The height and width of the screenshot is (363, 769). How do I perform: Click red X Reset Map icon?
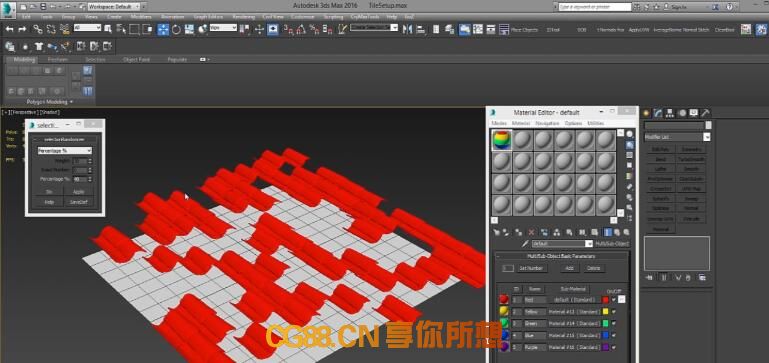(532, 233)
